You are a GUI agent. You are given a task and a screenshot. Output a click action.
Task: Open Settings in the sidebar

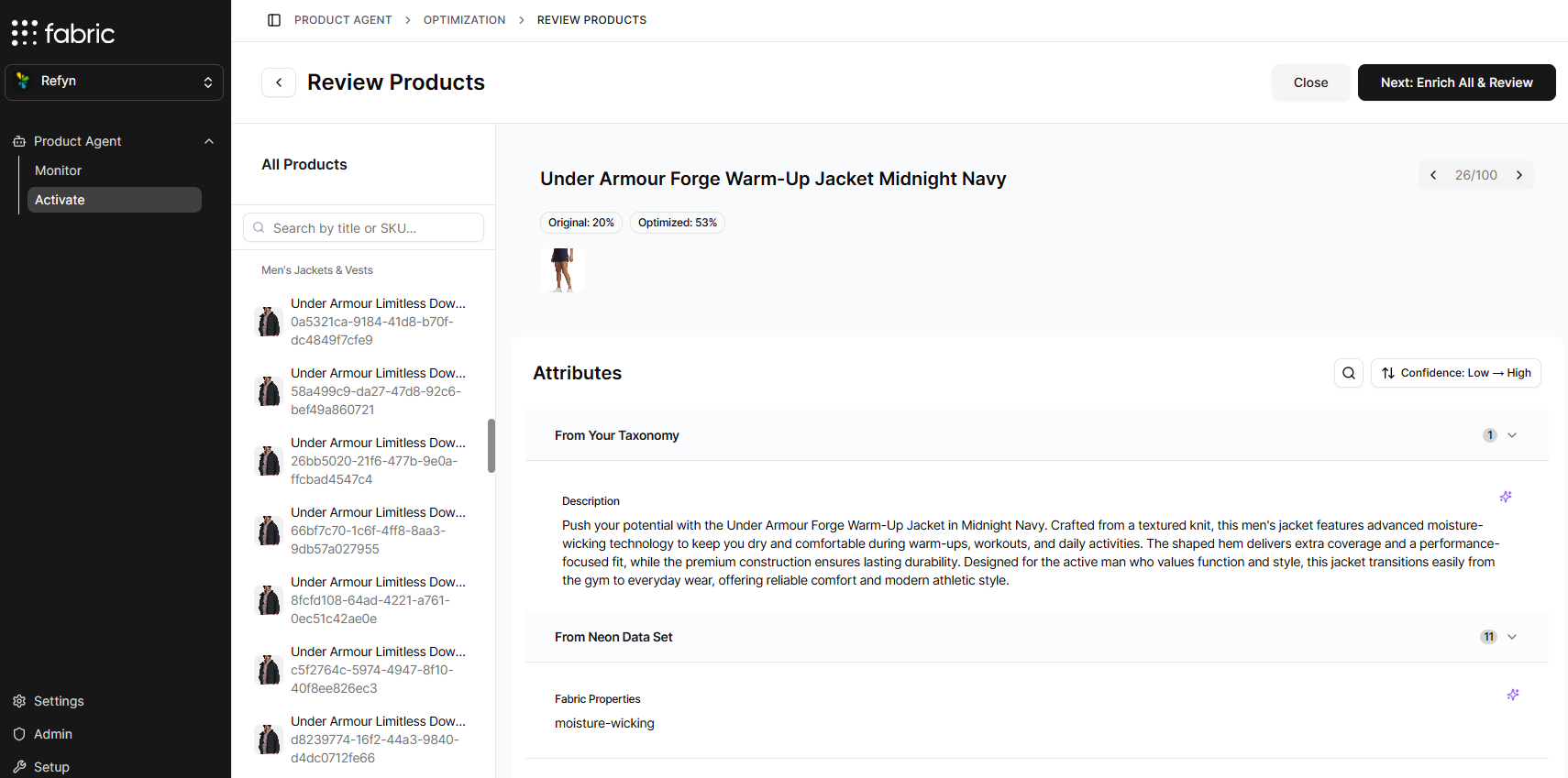(x=59, y=701)
